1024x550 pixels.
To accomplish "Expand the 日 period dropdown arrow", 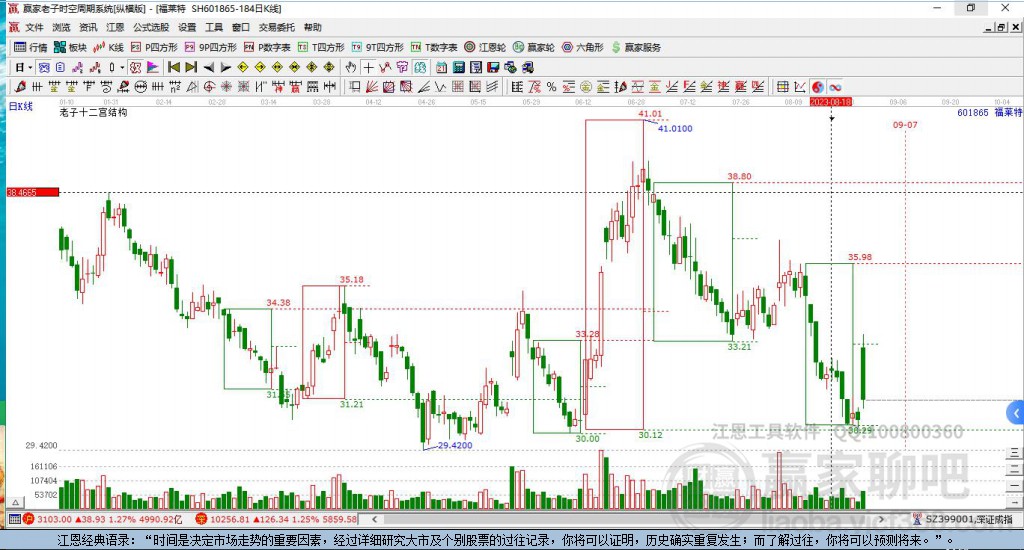I will (30, 68).
